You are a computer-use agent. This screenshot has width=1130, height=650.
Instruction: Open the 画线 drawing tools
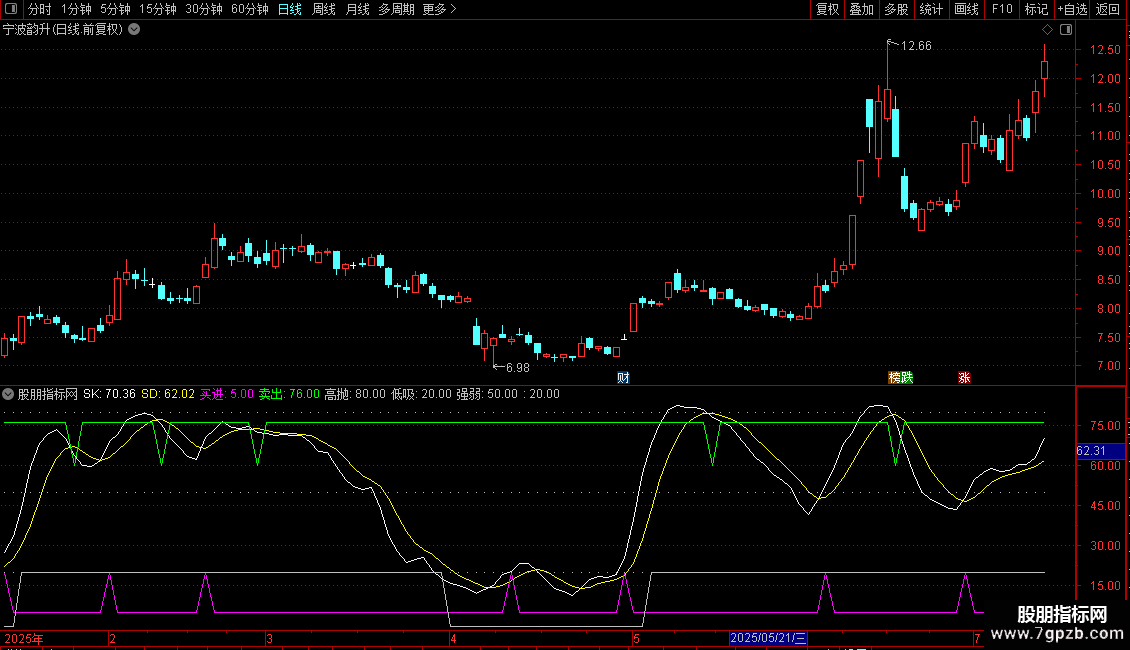966,9
